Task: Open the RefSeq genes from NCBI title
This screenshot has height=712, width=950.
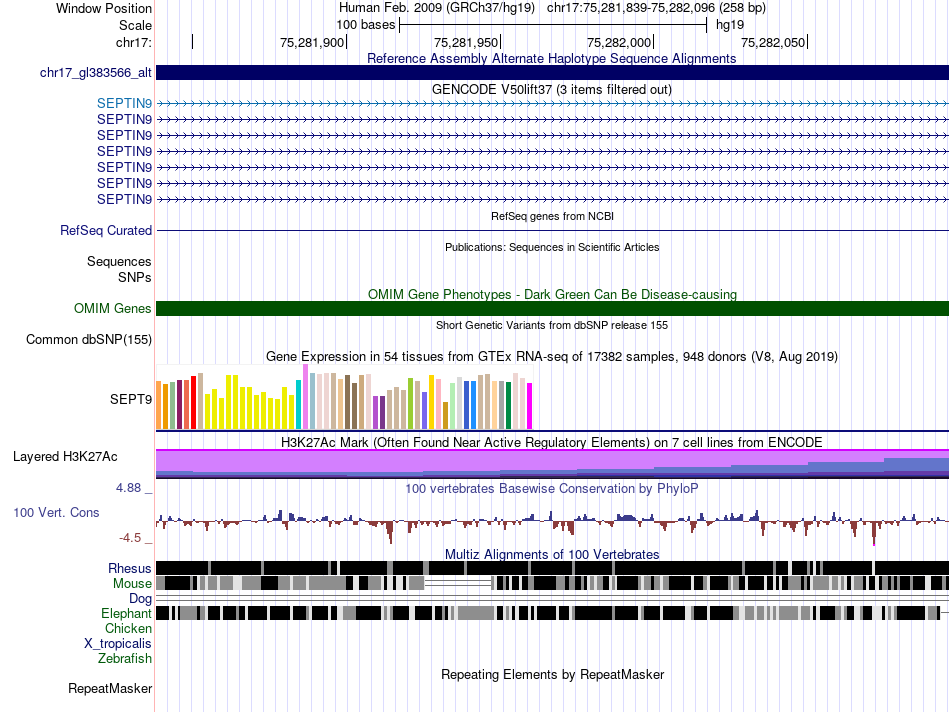Action: click(x=552, y=216)
